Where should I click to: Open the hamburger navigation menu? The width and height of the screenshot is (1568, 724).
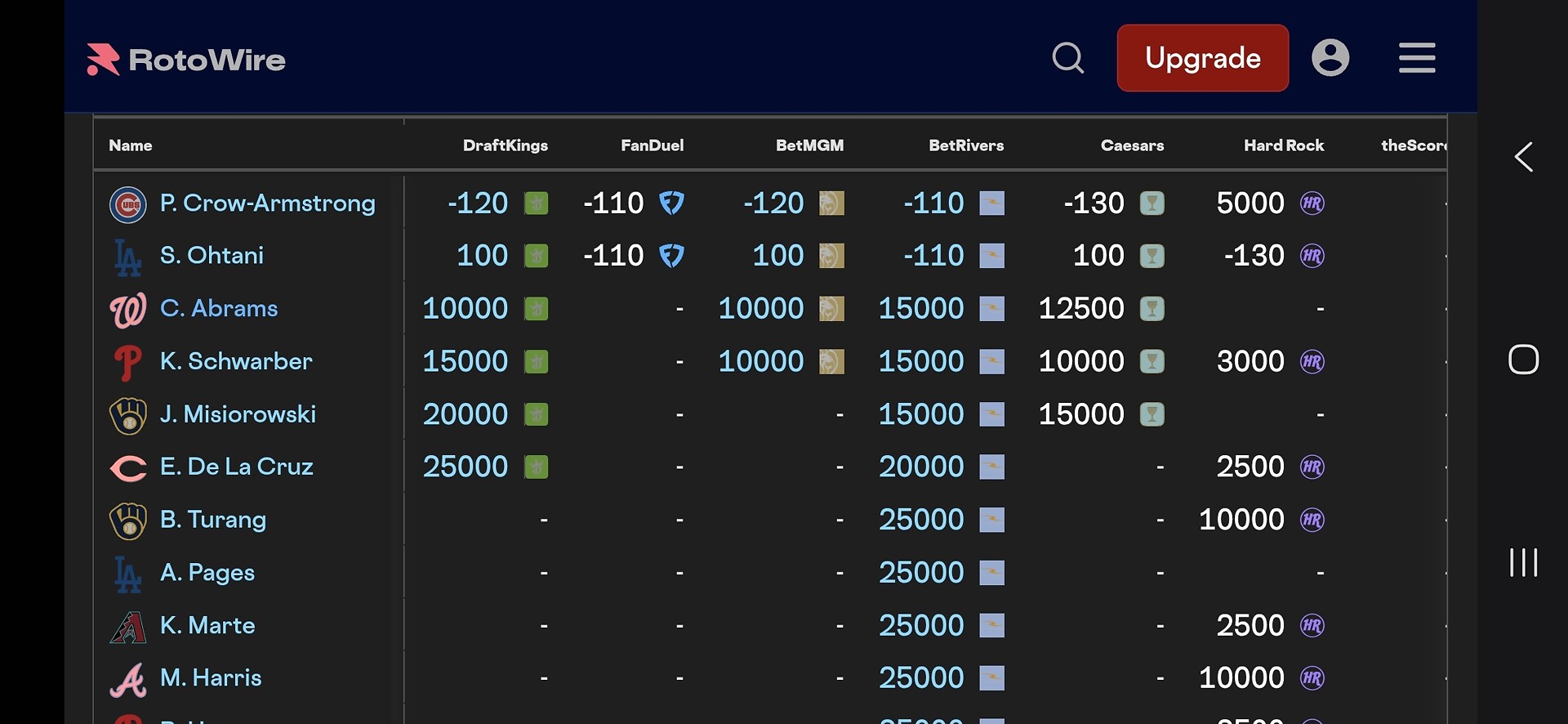pyautogui.click(x=1417, y=58)
